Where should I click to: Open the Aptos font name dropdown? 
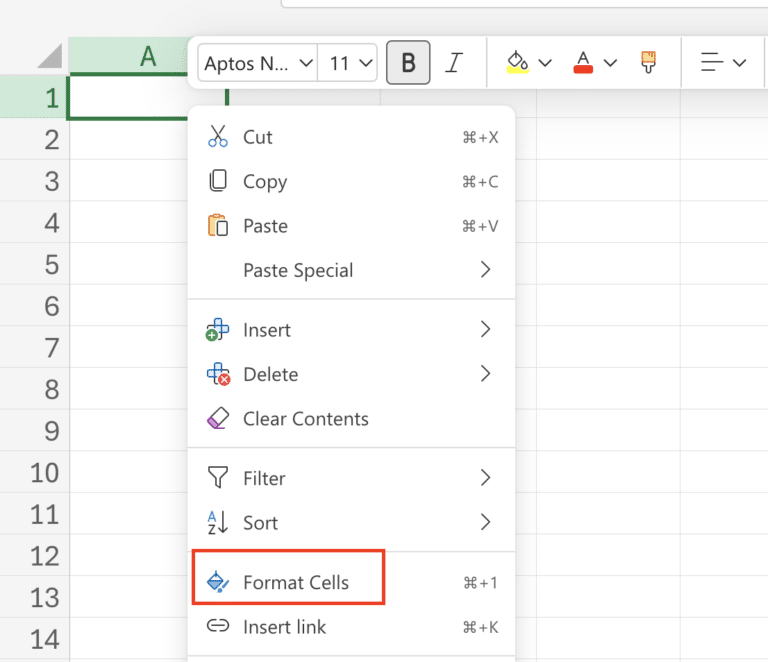click(x=258, y=63)
